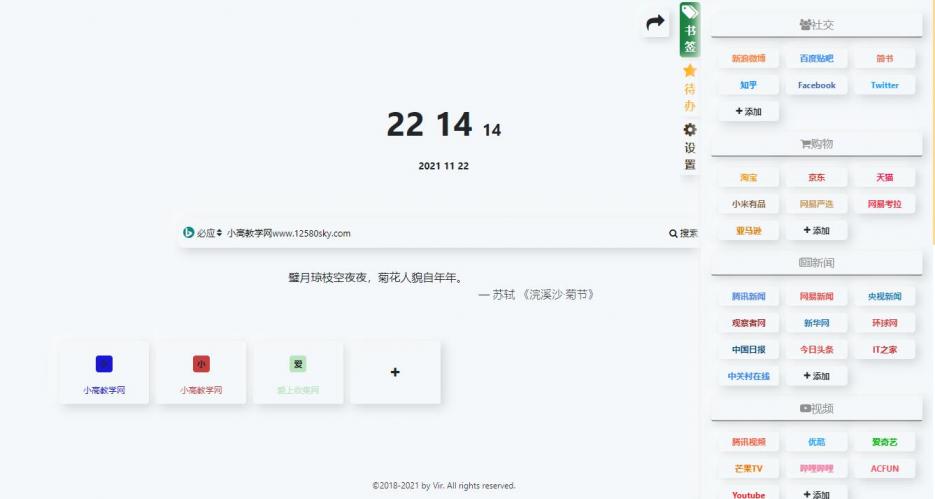Open the 观察者网 bookmark
Screen dimensions: 935x499
(x=748, y=323)
